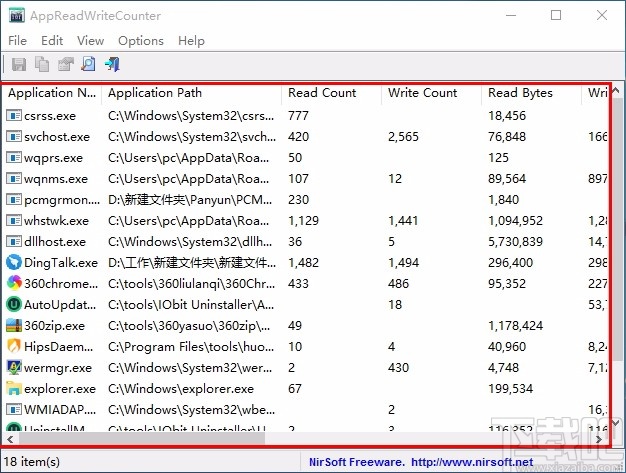Click the horizontal scrollbar right arrow
Screen dimensions: 626x473
[x=599, y=439]
